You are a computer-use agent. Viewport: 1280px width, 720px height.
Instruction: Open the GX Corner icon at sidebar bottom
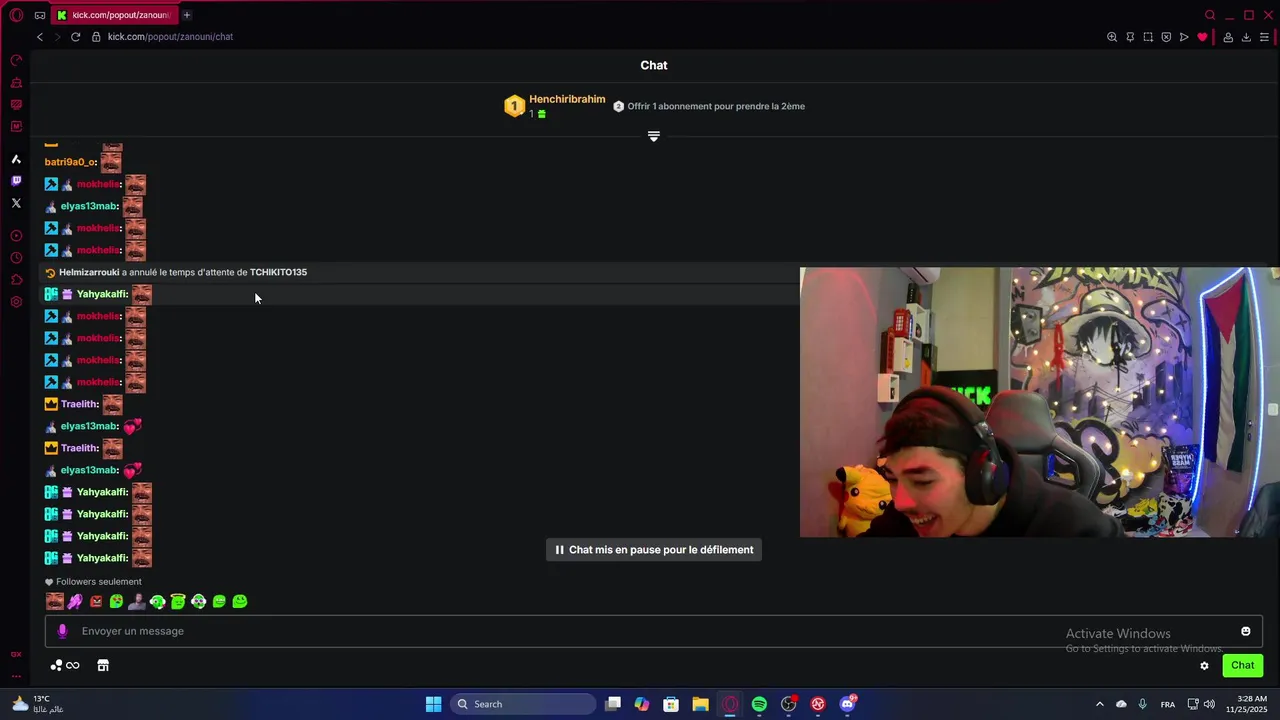[16, 654]
